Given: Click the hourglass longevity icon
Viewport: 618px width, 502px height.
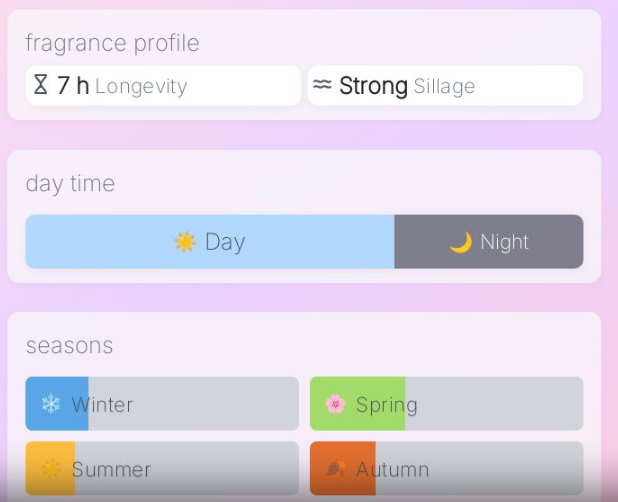Looking at the screenshot, I should click(40, 85).
